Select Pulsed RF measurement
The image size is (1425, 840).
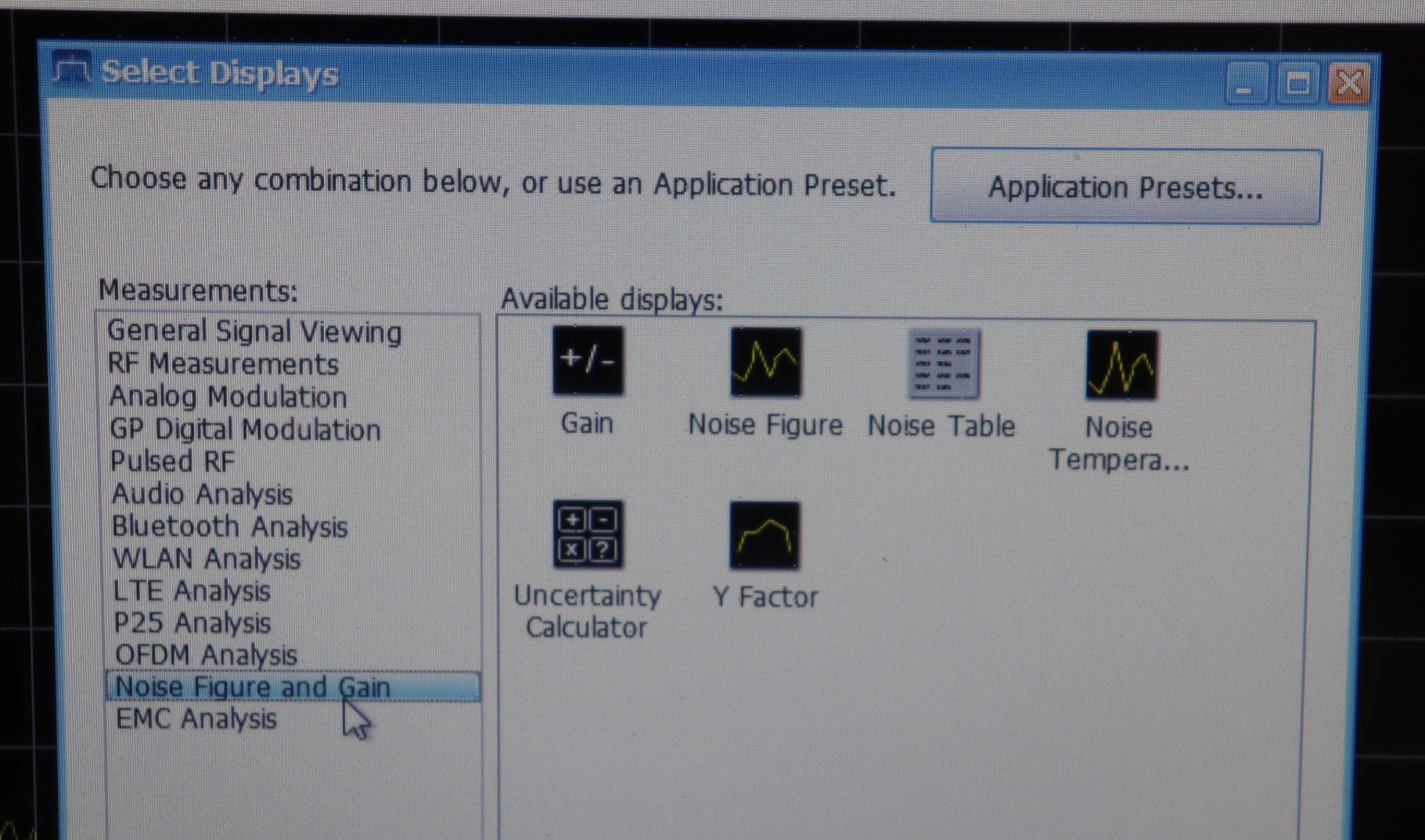(173, 461)
